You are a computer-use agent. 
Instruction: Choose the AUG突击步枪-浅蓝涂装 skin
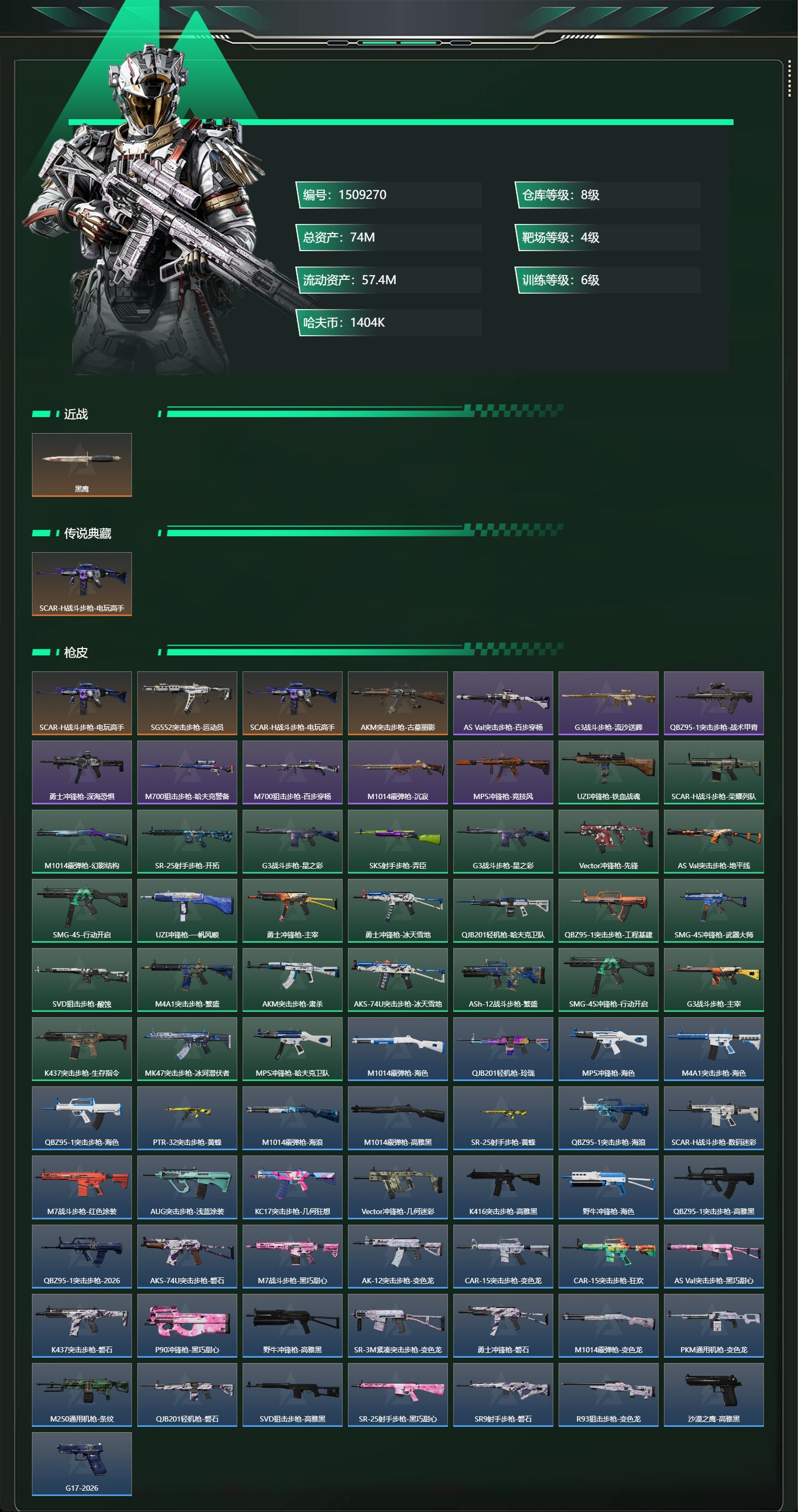(x=187, y=1187)
